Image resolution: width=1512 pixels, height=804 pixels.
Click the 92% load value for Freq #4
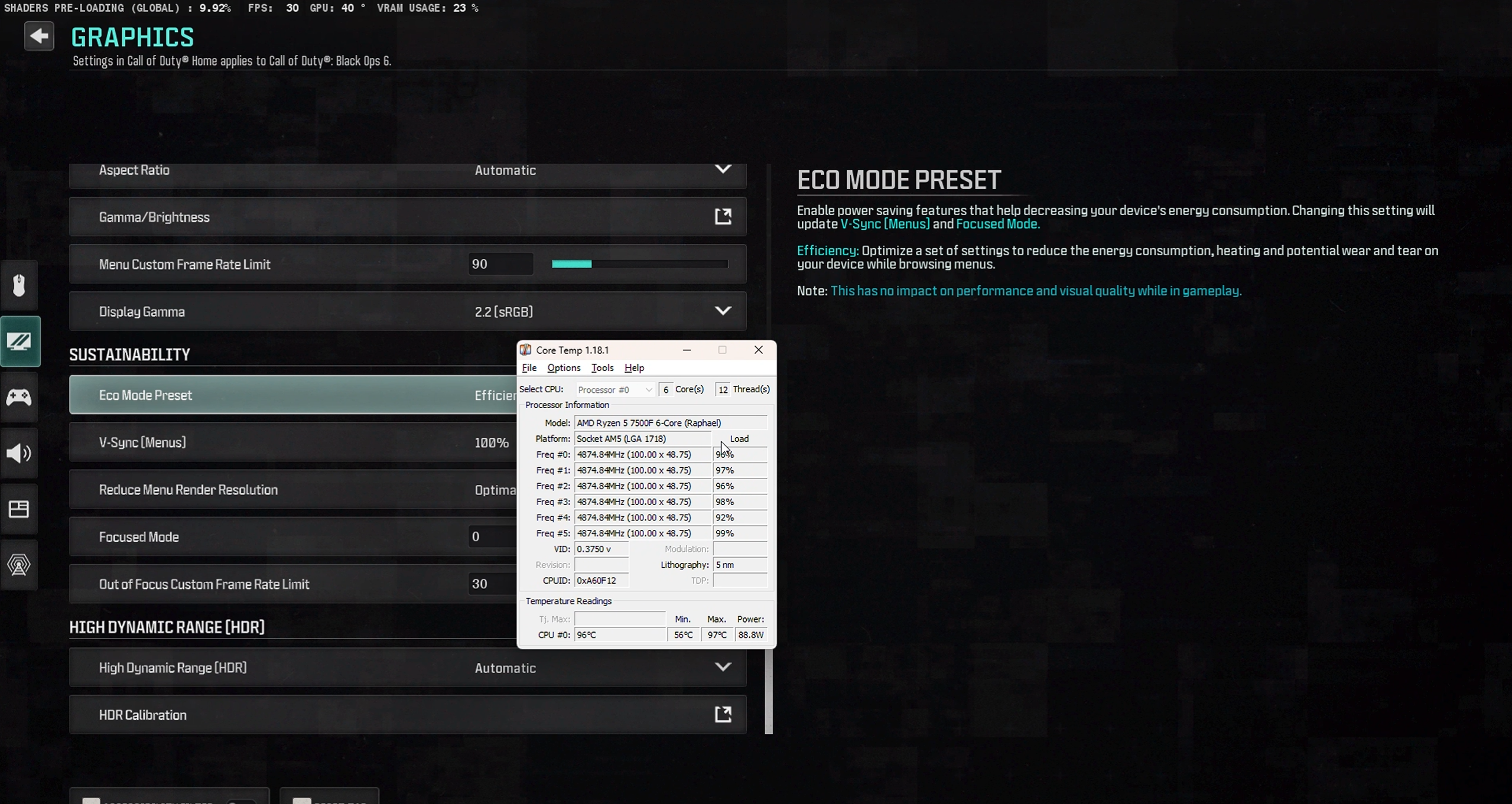pos(740,517)
